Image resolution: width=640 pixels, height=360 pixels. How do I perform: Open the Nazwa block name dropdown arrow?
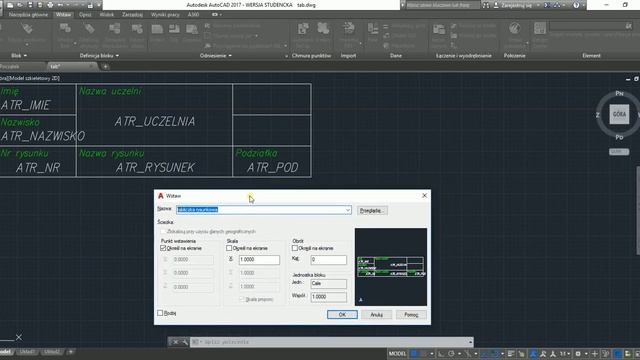347,210
